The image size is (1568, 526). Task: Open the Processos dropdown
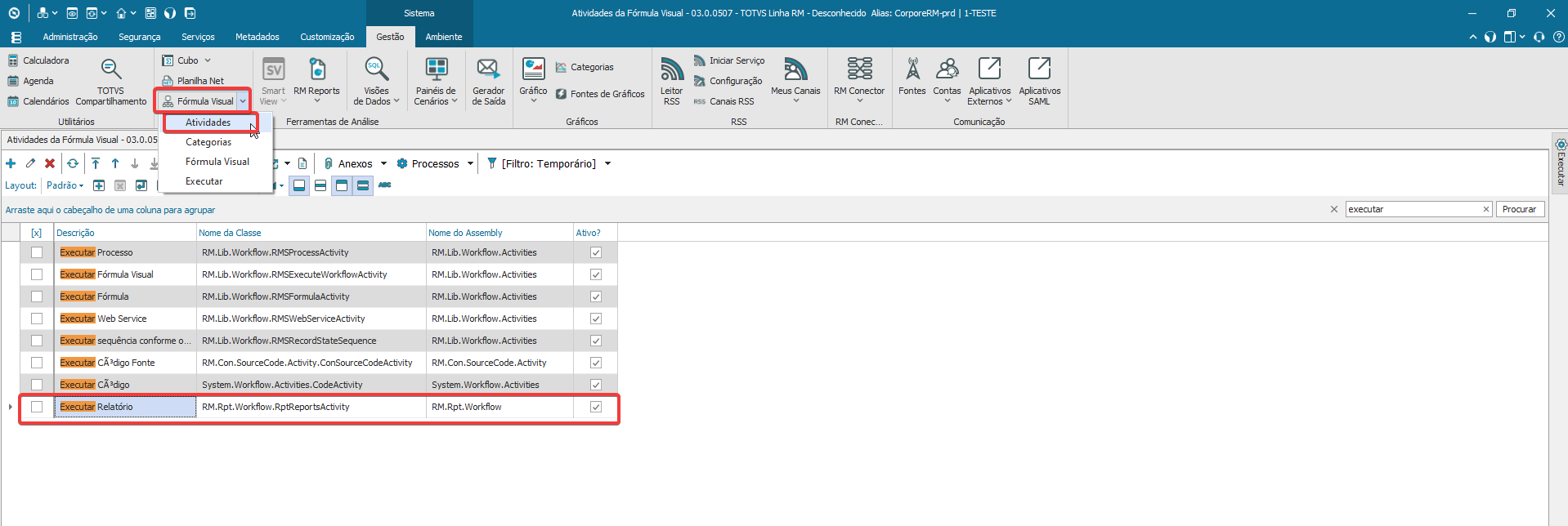(470, 163)
